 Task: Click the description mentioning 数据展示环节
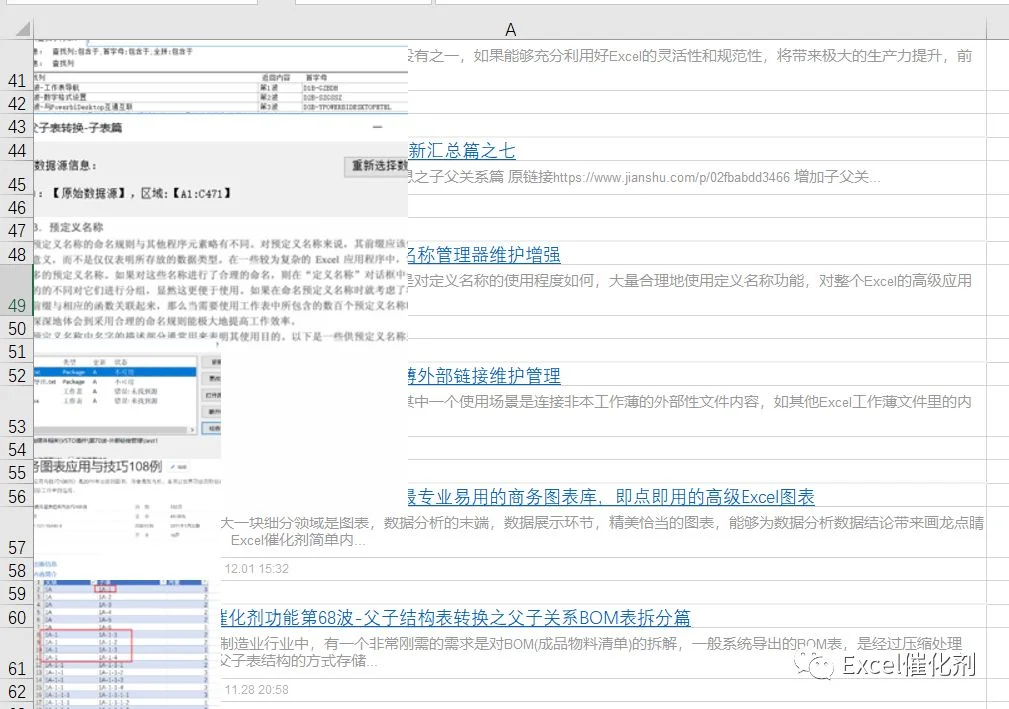click(602, 531)
